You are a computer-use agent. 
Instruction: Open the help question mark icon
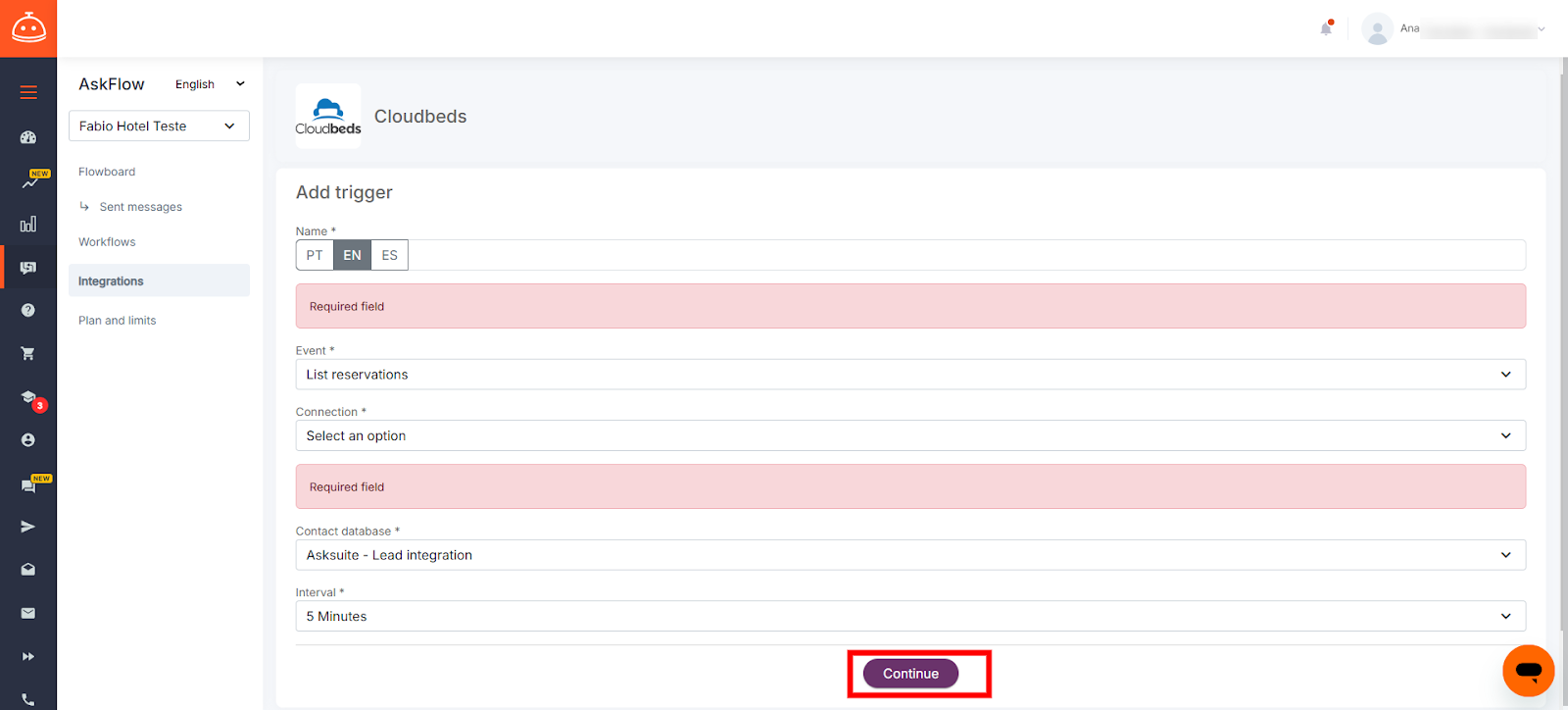pos(28,310)
